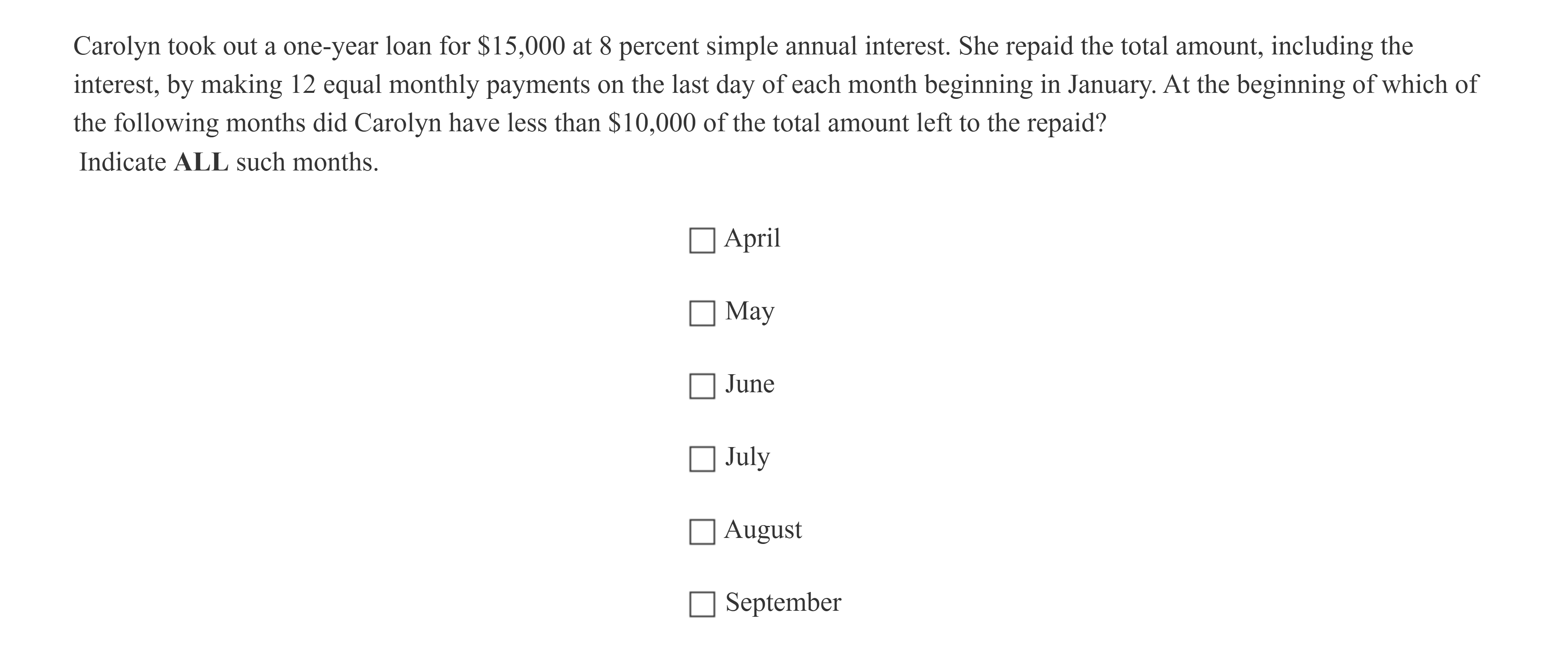Click the April option label

pos(752,238)
